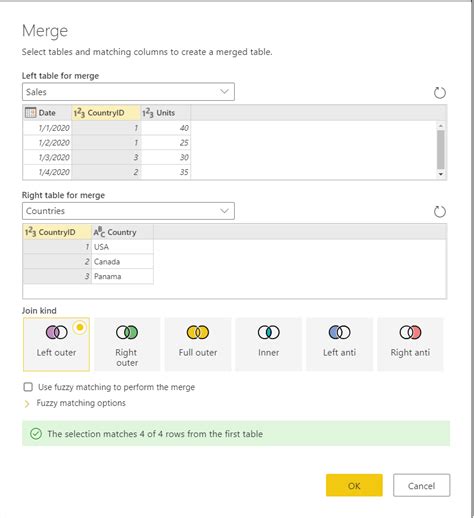Image resolution: width=474 pixels, height=518 pixels.
Task: Choose the Full outer join icon
Action: (198, 332)
